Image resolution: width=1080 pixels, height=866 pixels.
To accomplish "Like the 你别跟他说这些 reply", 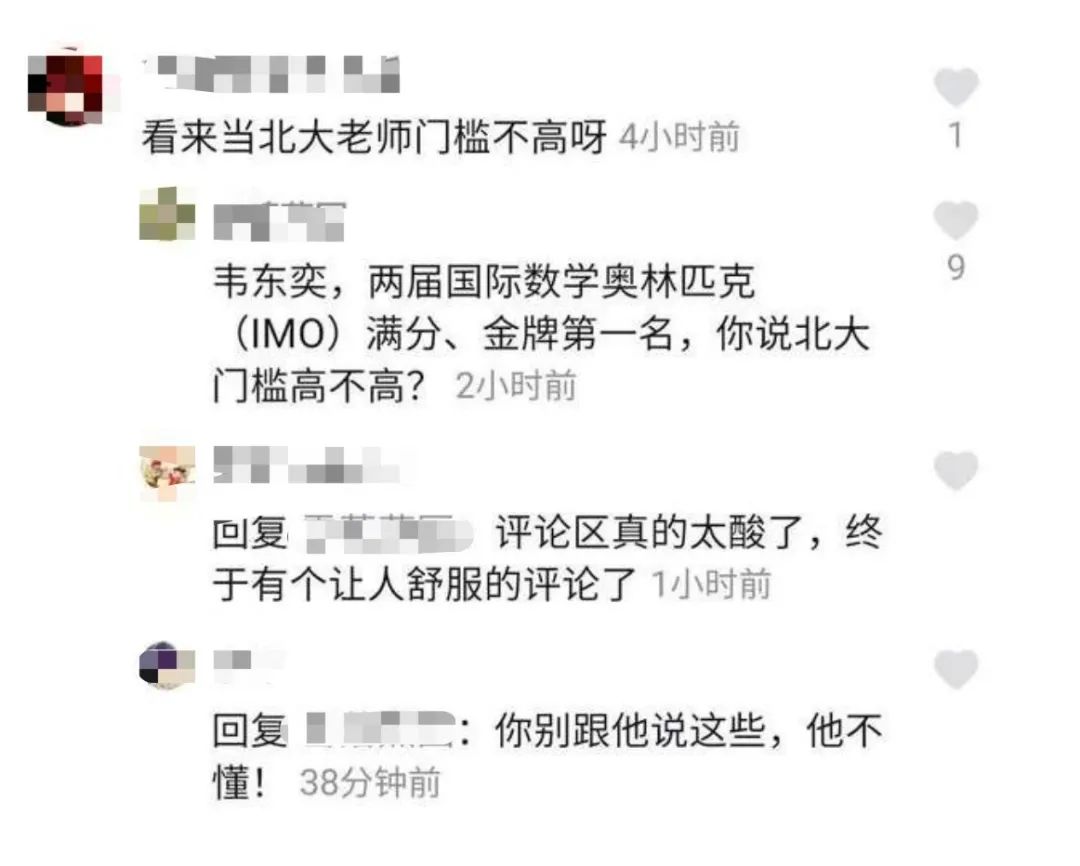I will 956,669.
